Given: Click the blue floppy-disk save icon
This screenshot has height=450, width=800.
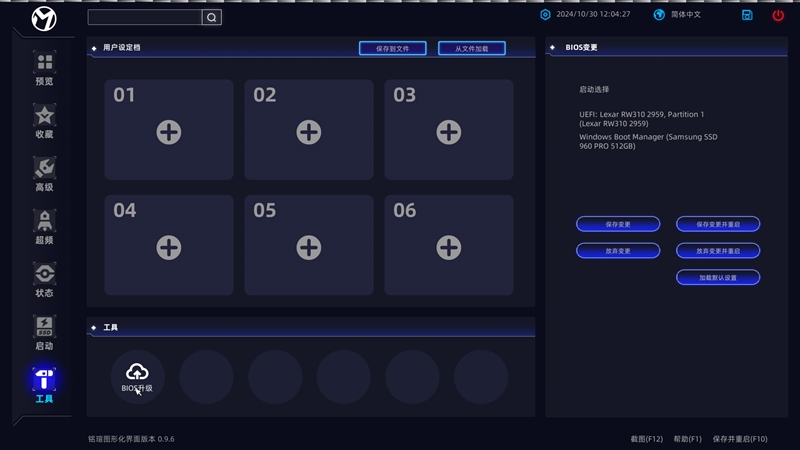Looking at the screenshot, I should pos(747,15).
